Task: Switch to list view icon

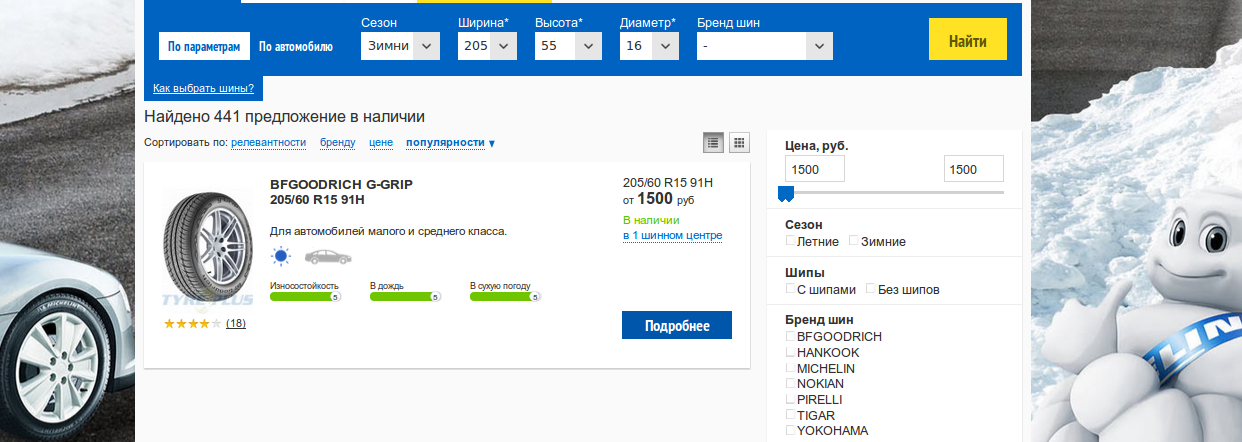Action: click(713, 142)
